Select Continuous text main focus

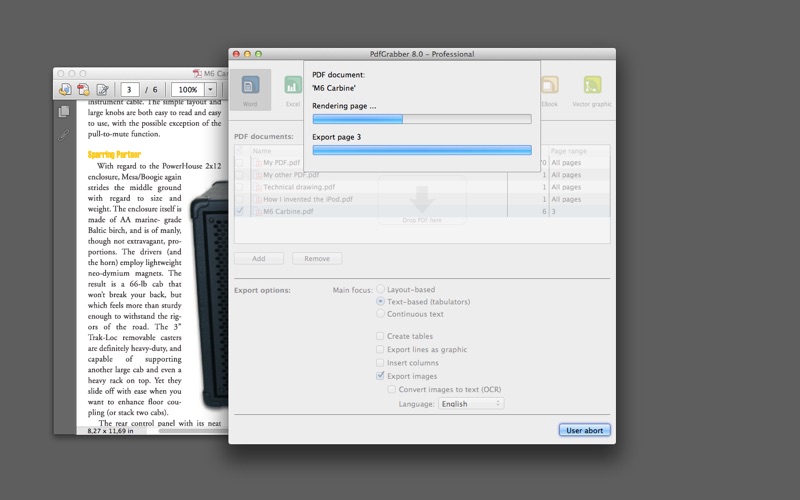[x=380, y=314]
